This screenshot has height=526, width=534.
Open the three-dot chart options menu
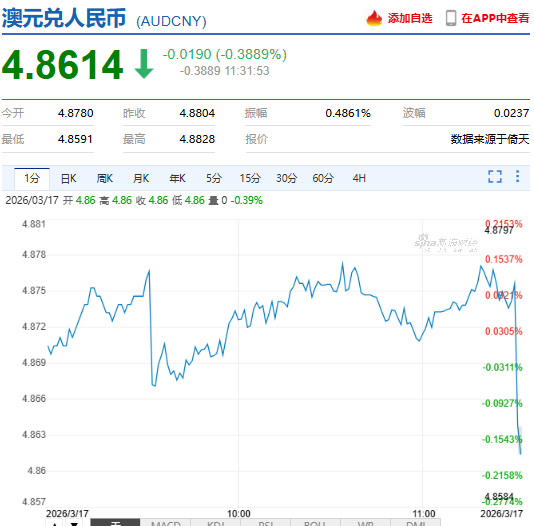click(517, 176)
